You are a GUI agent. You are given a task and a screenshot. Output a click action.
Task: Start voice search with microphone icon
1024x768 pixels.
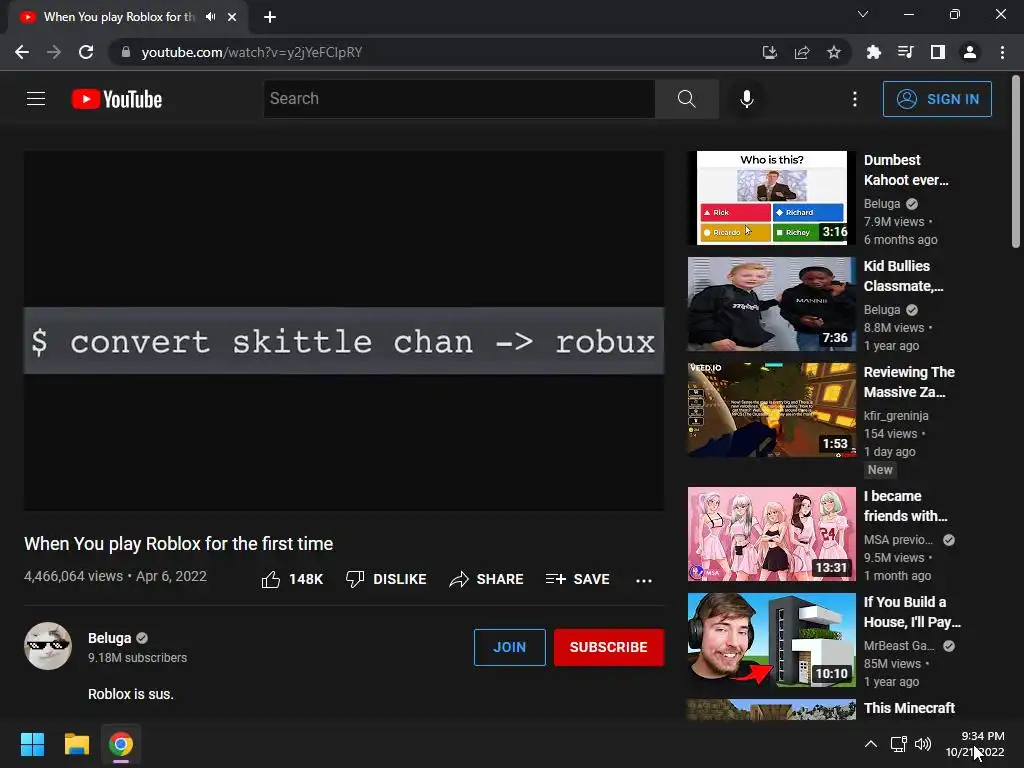(746, 99)
